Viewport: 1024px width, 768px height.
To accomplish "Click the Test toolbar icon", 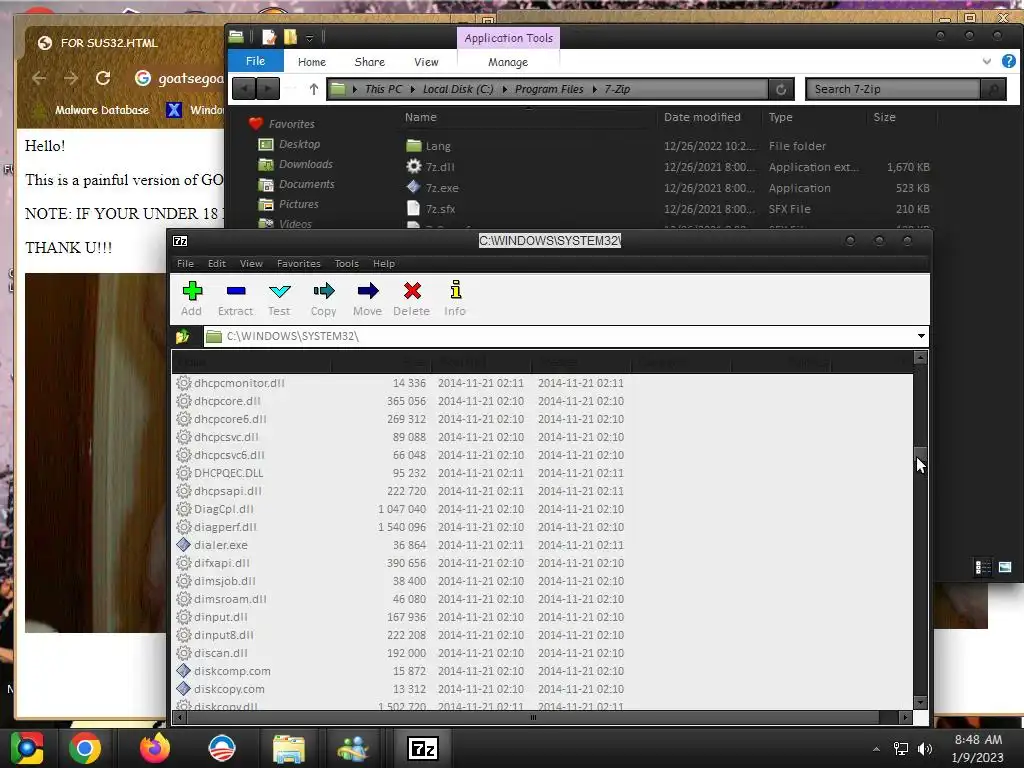I will coord(280,299).
